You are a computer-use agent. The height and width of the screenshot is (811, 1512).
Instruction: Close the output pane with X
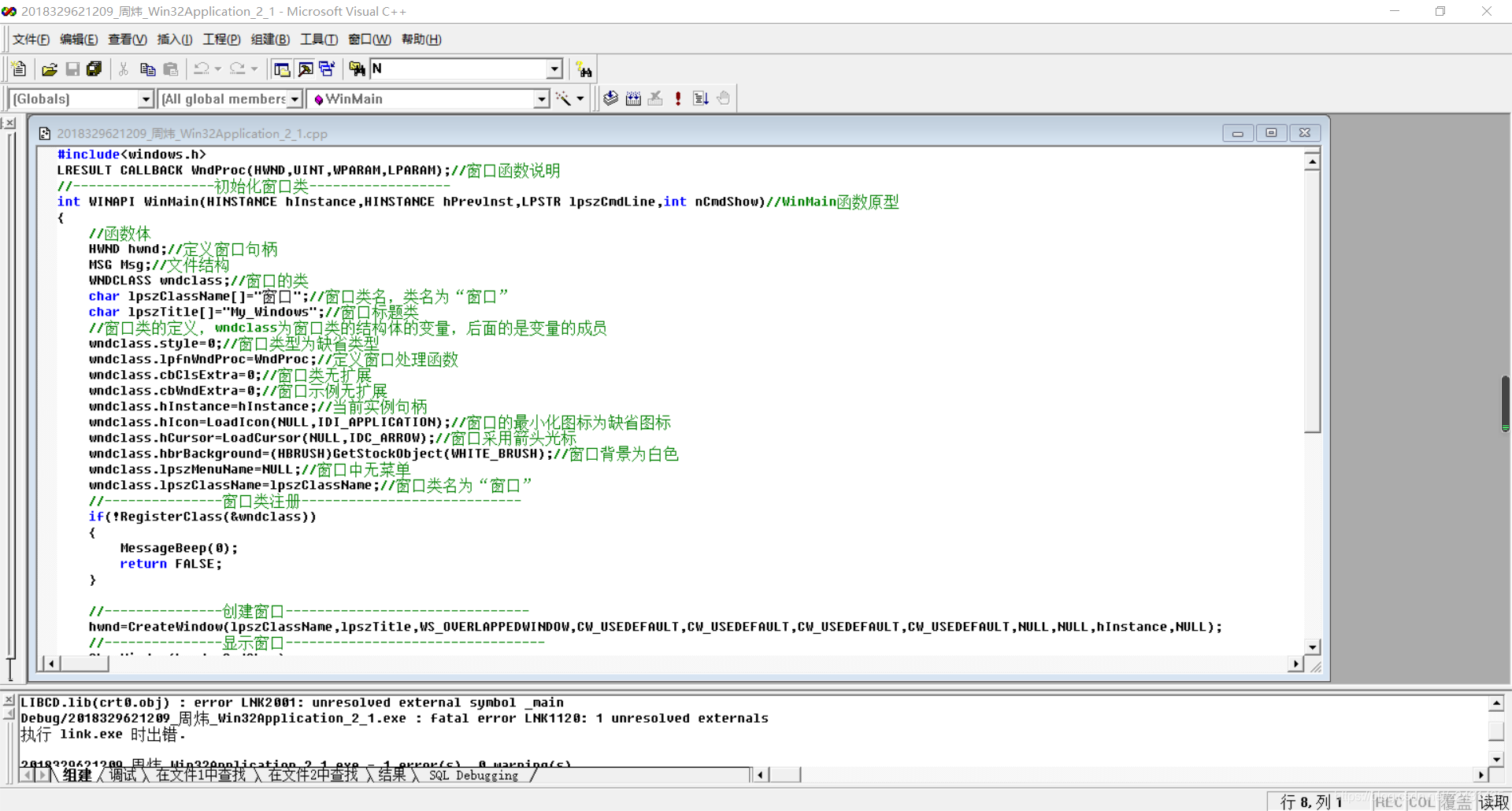(x=9, y=700)
